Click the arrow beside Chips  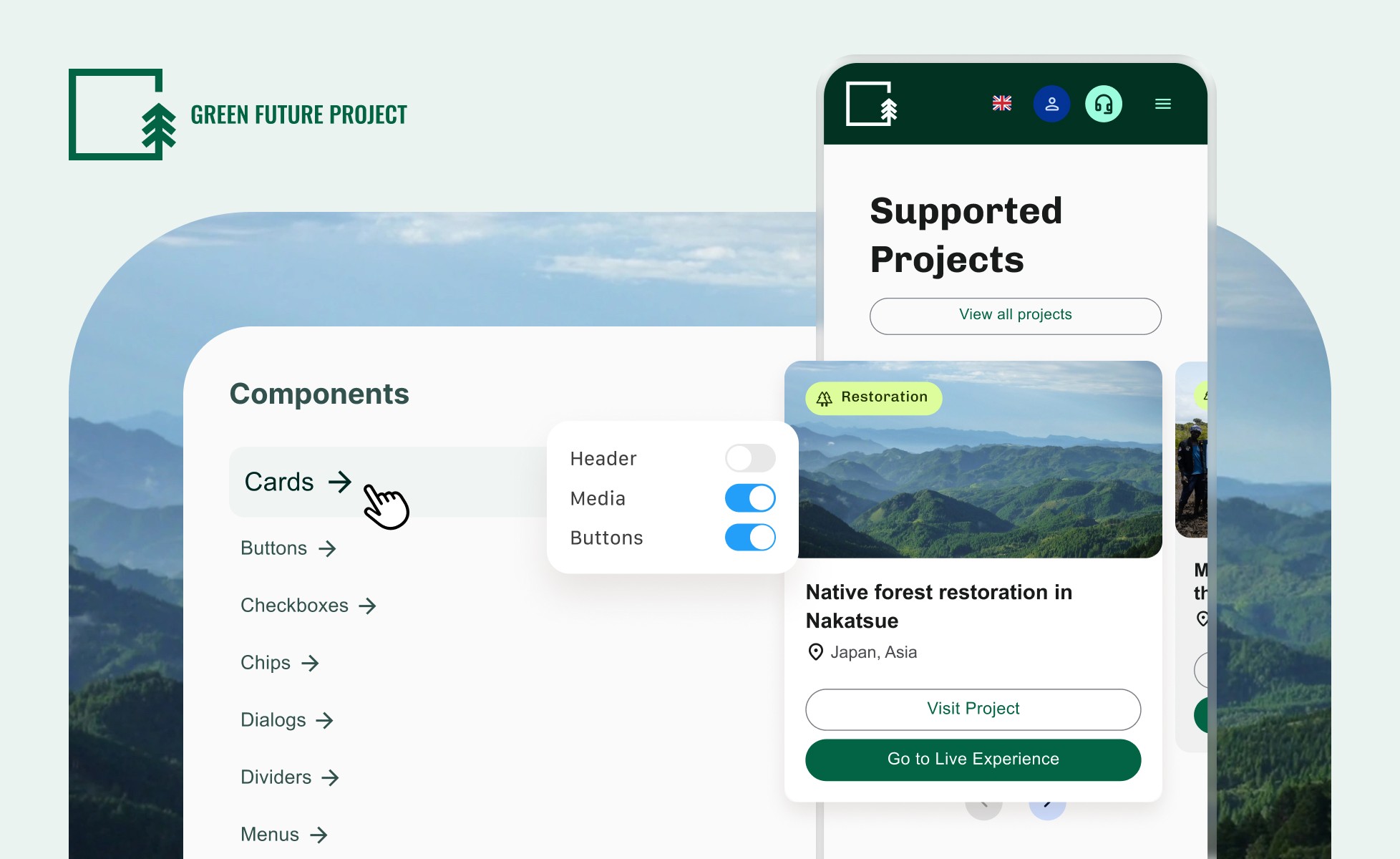310,664
